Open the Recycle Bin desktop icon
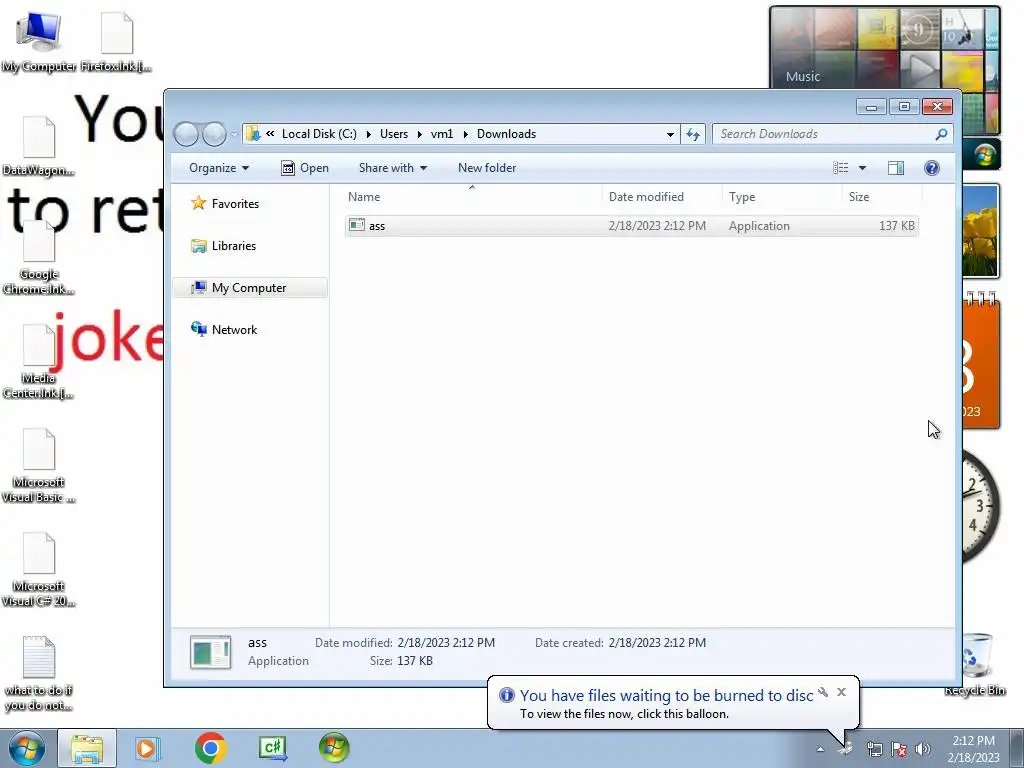Image resolution: width=1024 pixels, height=768 pixels. point(975,665)
